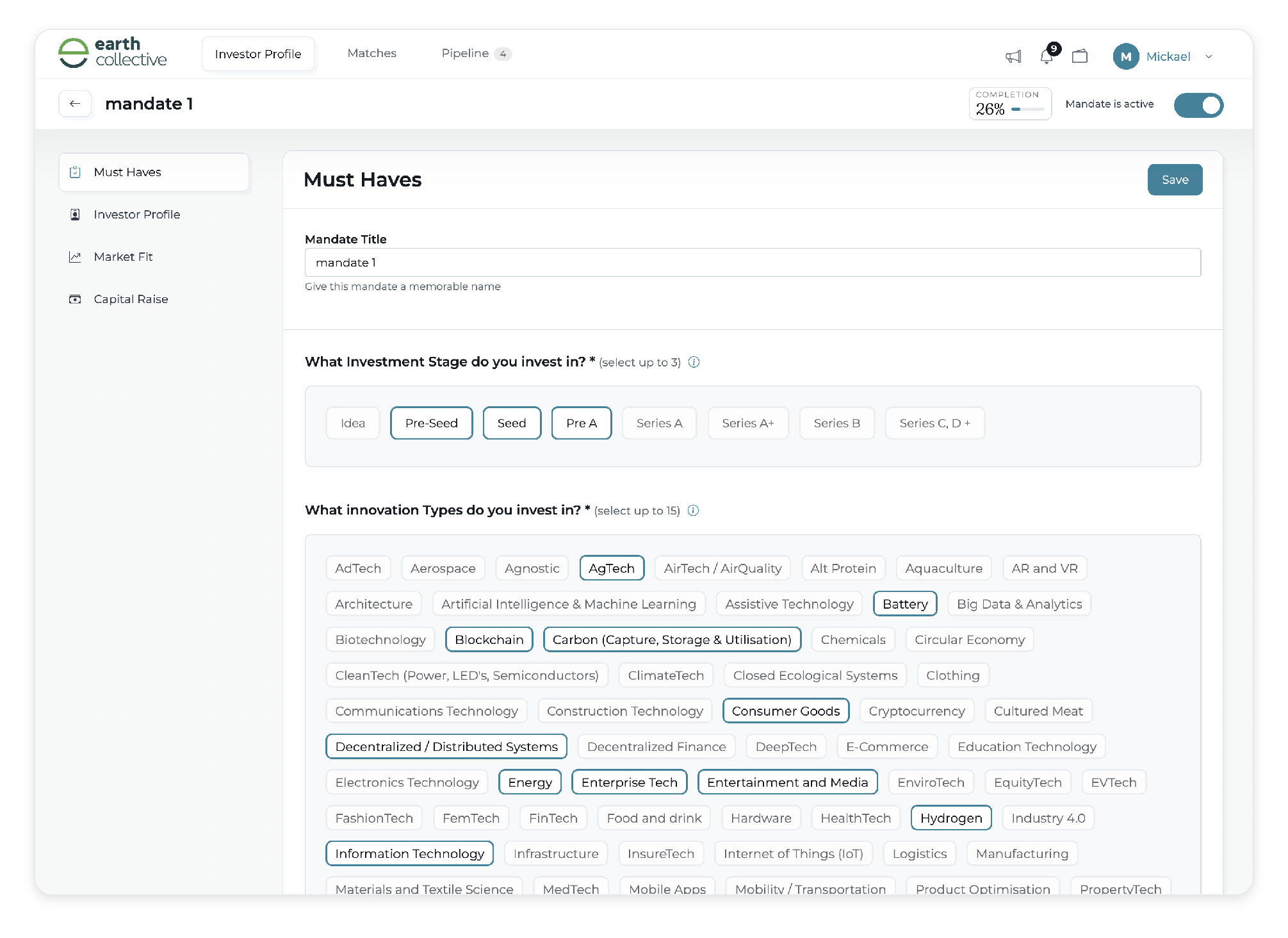This screenshot has height=938, width=1288.
Task: Deselect the AgTech innovation chip
Action: [x=612, y=568]
